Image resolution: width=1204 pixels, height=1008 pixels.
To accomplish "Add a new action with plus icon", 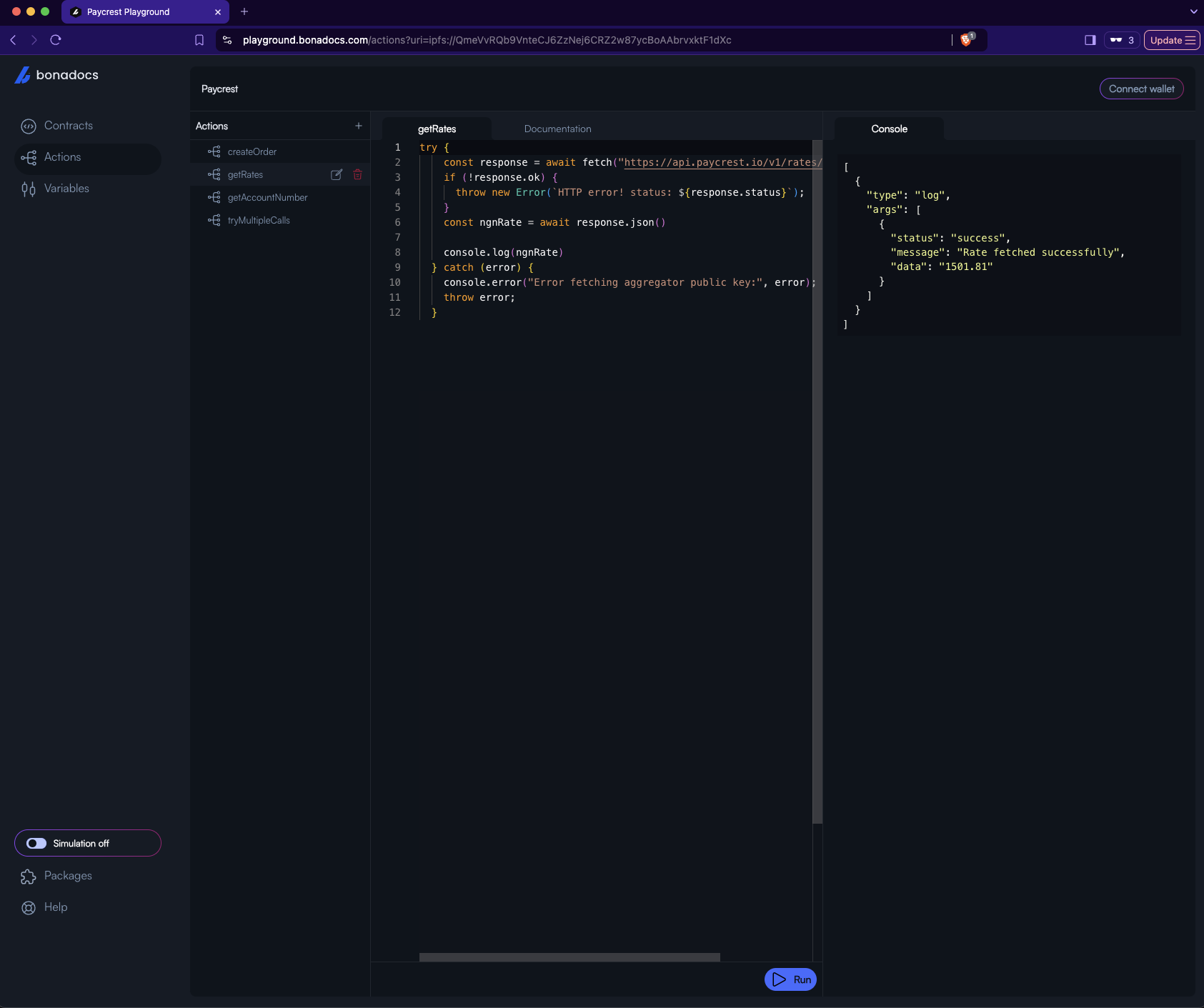I will click(359, 126).
